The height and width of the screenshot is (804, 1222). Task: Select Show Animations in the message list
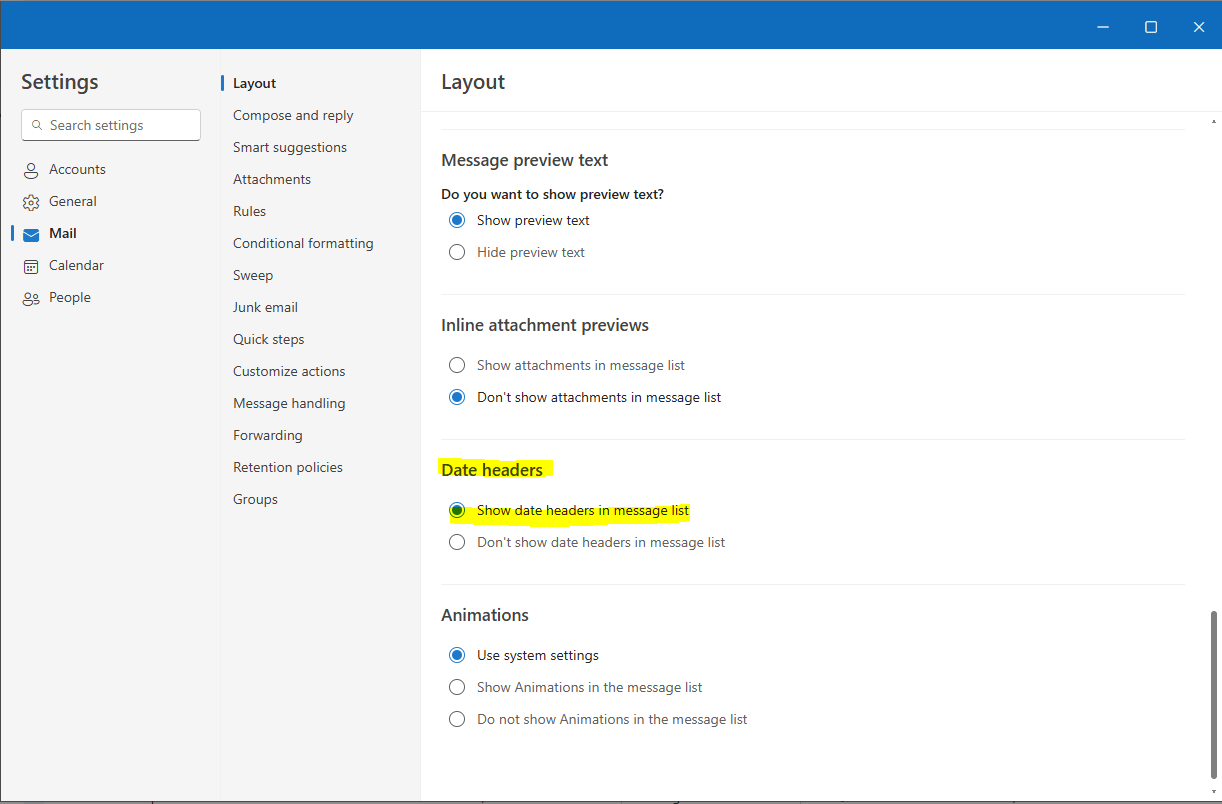[457, 687]
